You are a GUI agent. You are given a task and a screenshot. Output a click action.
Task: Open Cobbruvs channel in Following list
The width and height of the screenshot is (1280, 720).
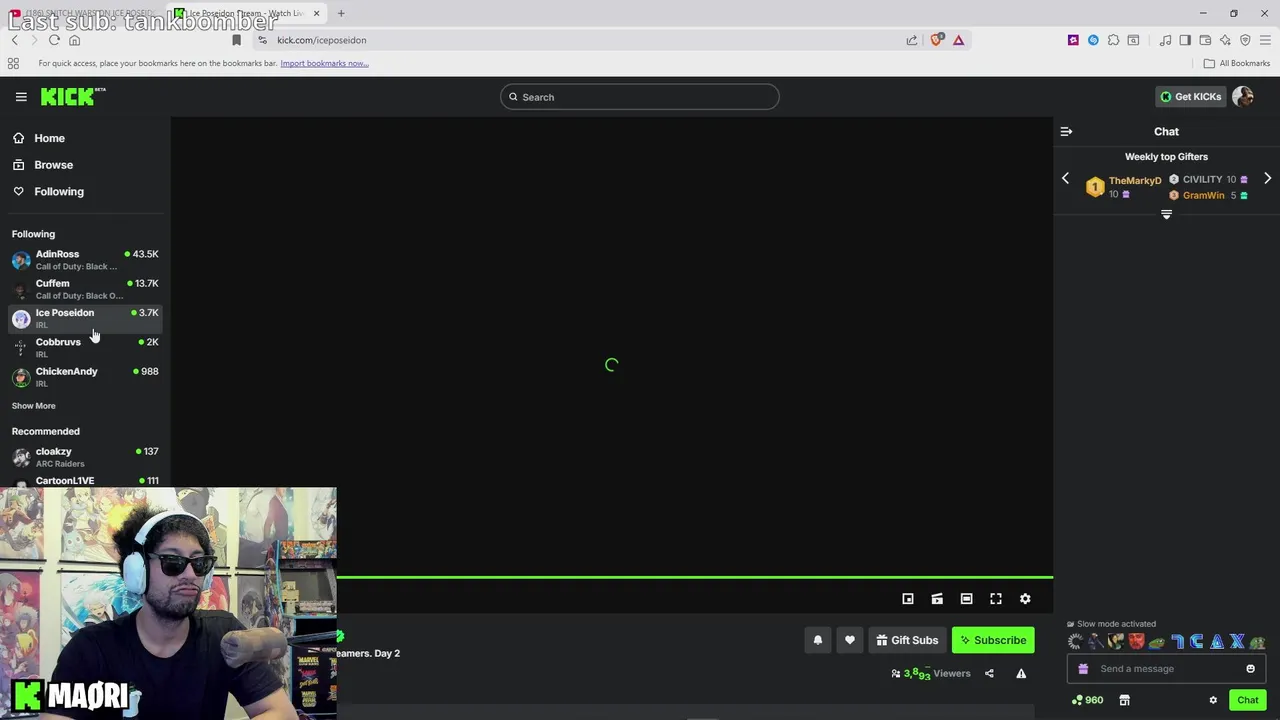pyautogui.click(x=85, y=347)
